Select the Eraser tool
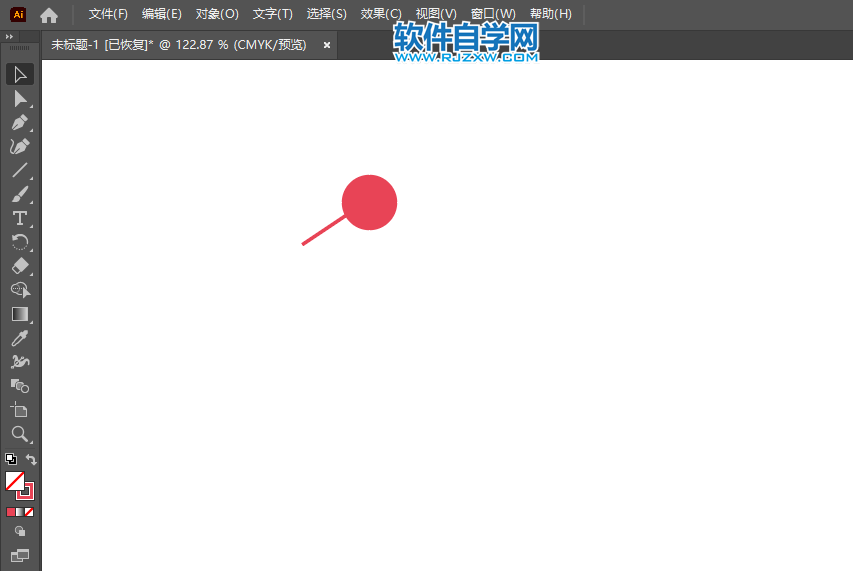This screenshot has width=853, height=571. coord(20,266)
